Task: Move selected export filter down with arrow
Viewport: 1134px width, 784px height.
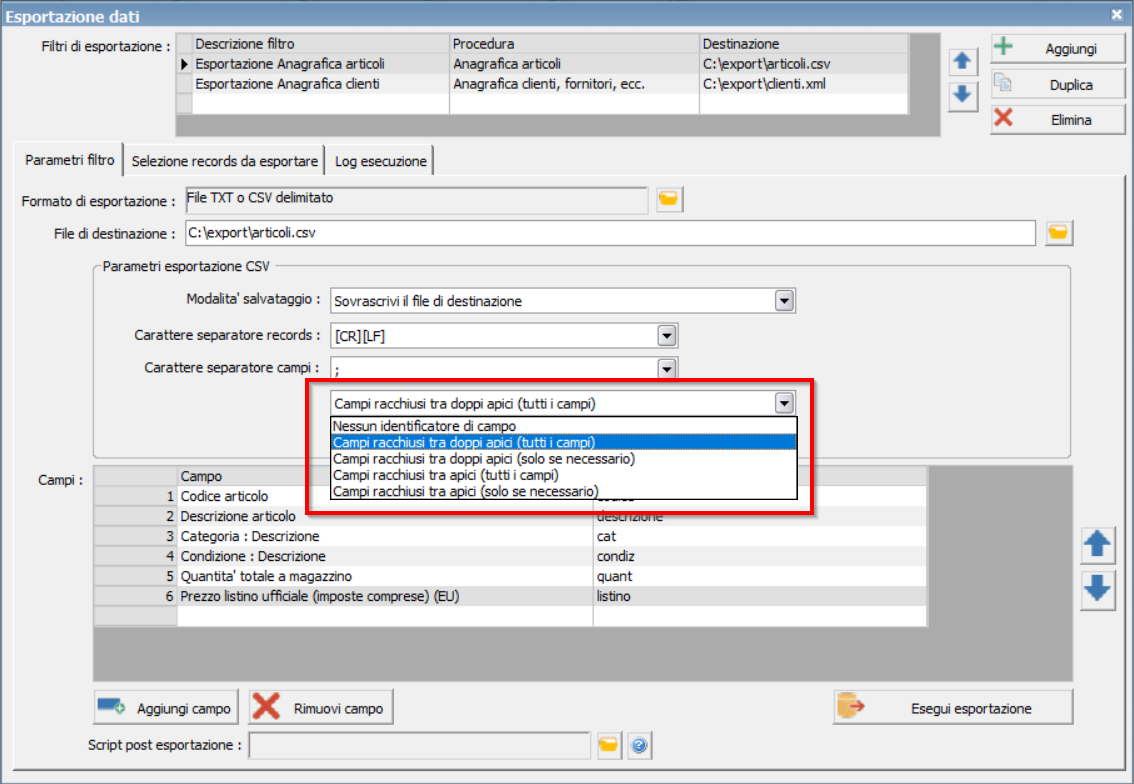Action: (962, 95)
